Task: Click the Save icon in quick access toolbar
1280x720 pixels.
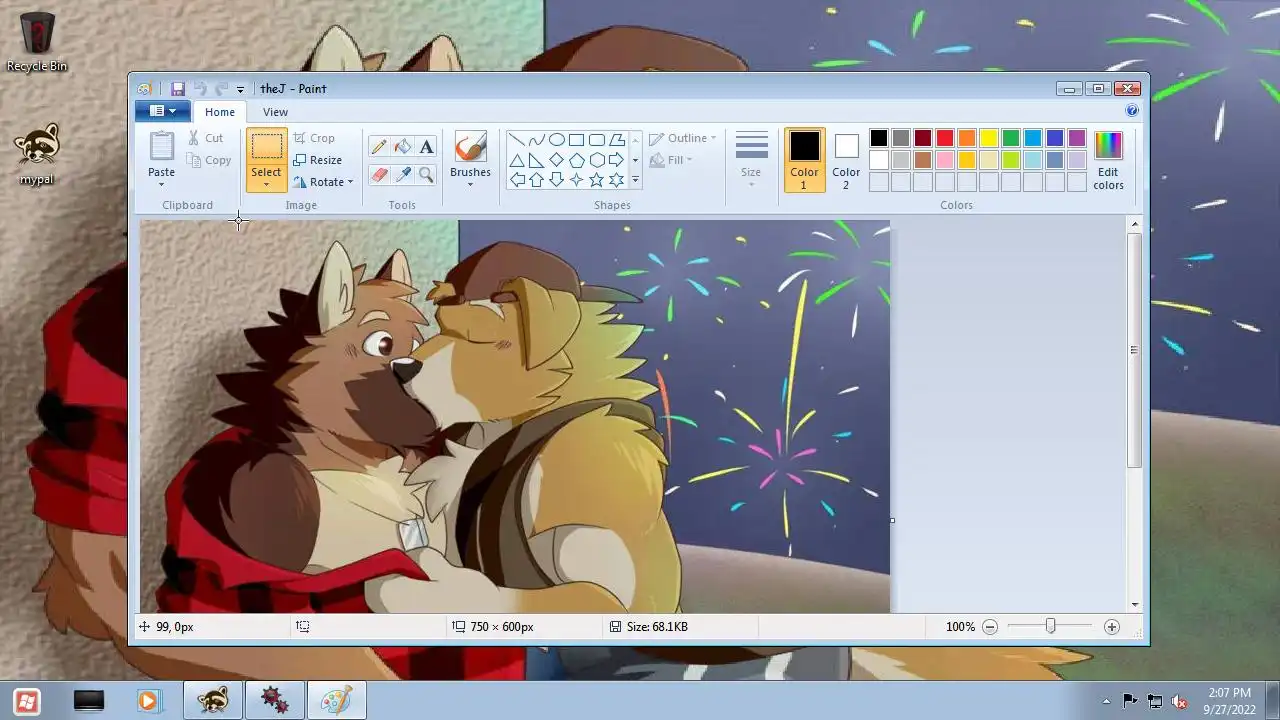Action: click(178, 89)
